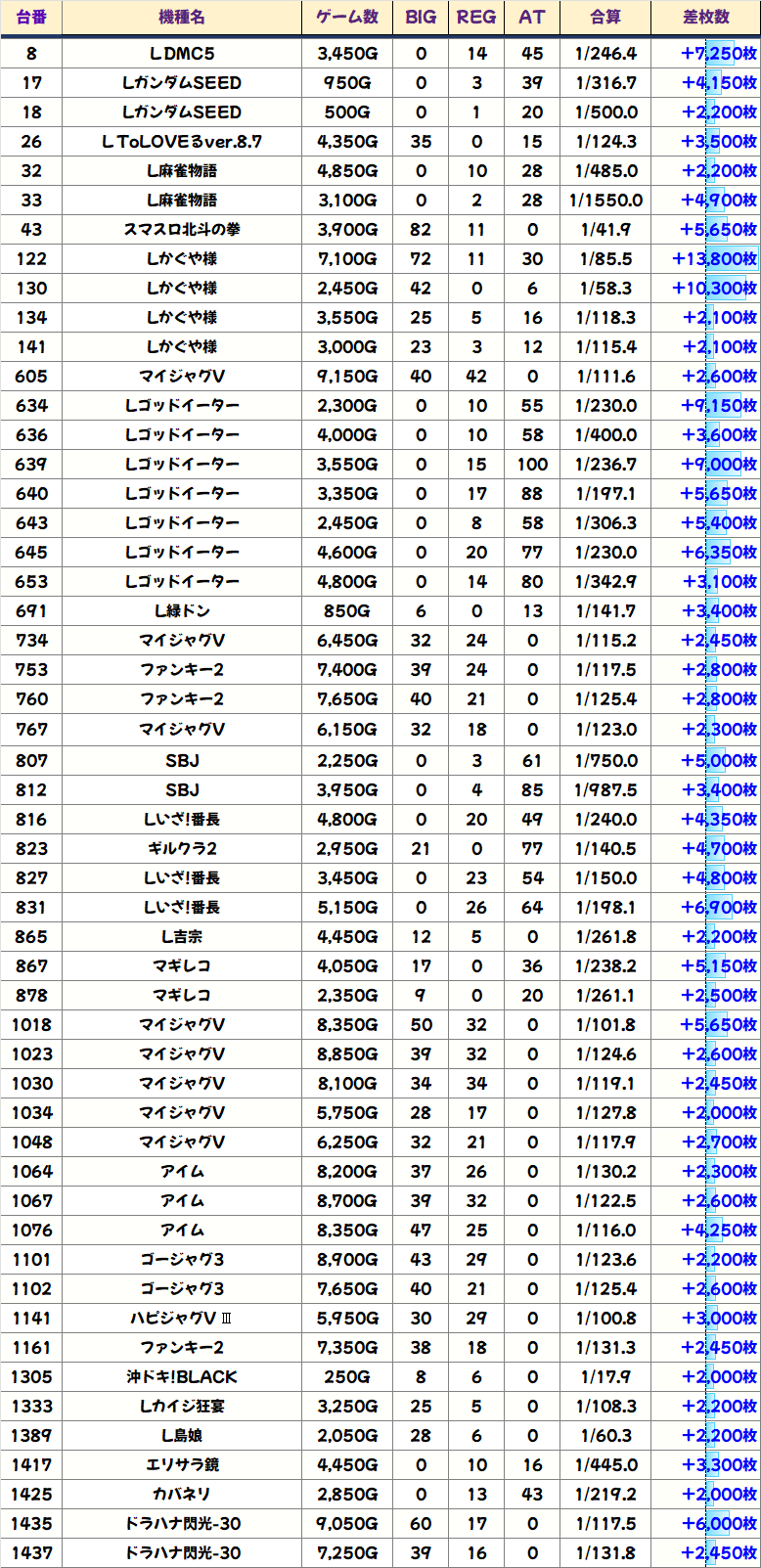Click machine number 734 cell
761x1568 pixels.
tap(31, 641)
